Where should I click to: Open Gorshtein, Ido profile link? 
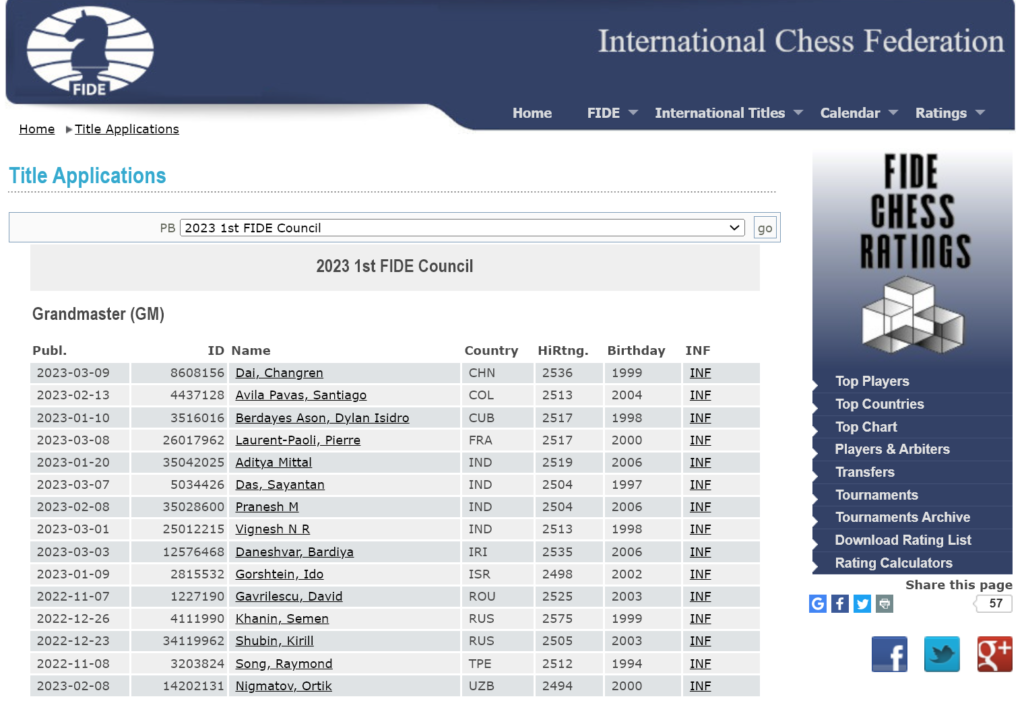pyautogui.click(x=280, y=574)
